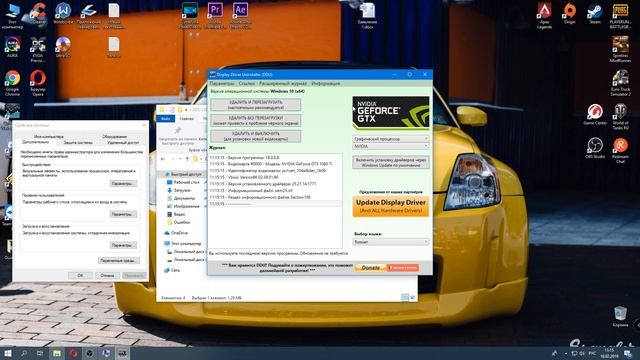The image size is (640, 360).
Task: Select log line with GeForce GTX 1080 Ti
Action: point(271,164)
